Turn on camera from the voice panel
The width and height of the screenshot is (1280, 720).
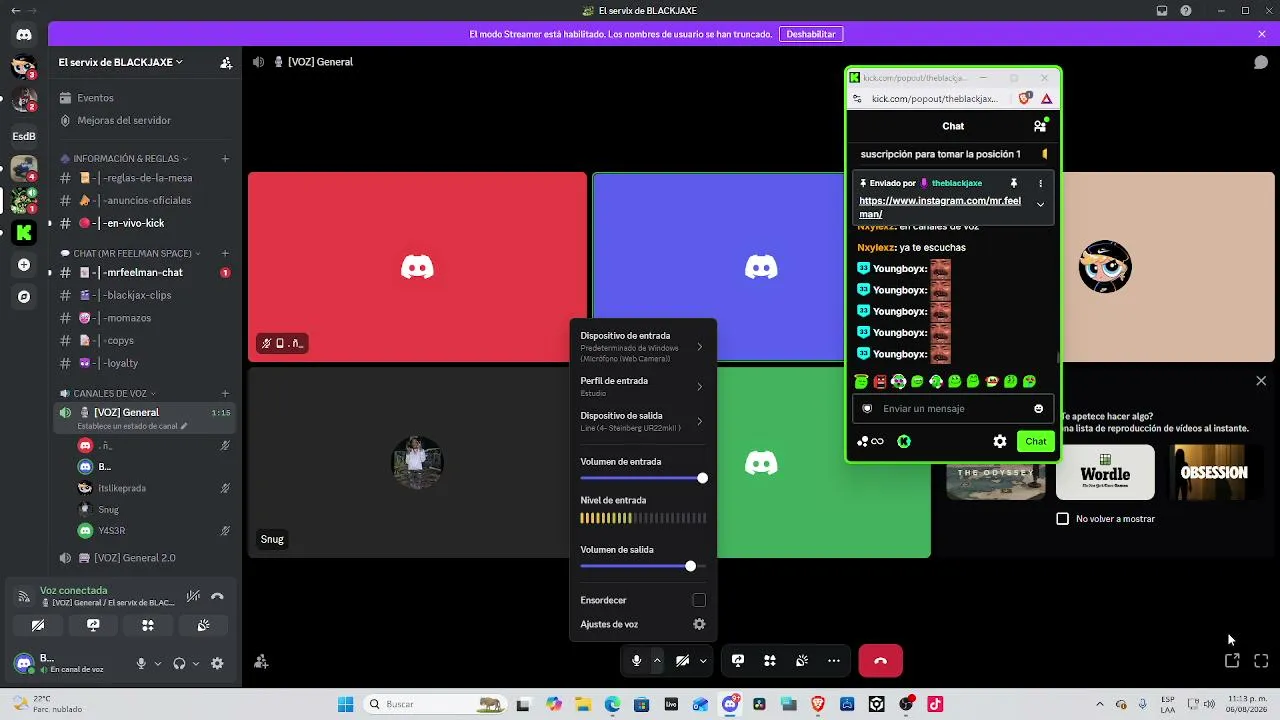[x=38, y=625]
